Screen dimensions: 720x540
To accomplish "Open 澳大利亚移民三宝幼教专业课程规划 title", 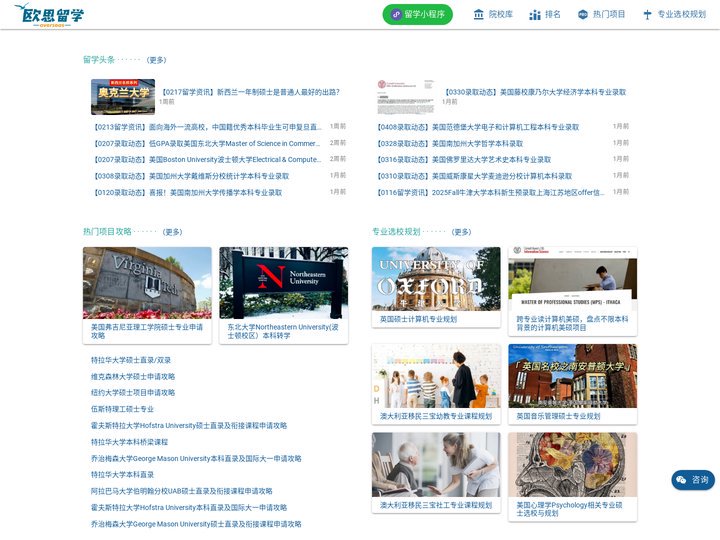I will click(x=436, y=416).
